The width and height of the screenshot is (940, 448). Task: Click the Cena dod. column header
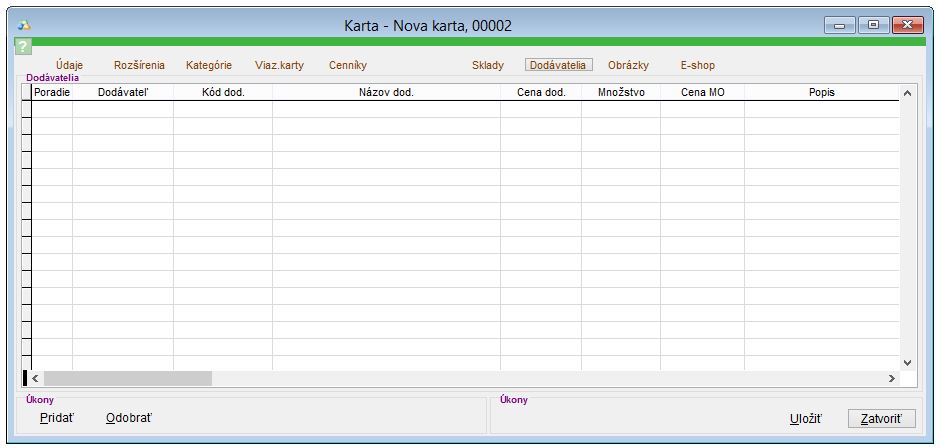(x=540, y=92)
